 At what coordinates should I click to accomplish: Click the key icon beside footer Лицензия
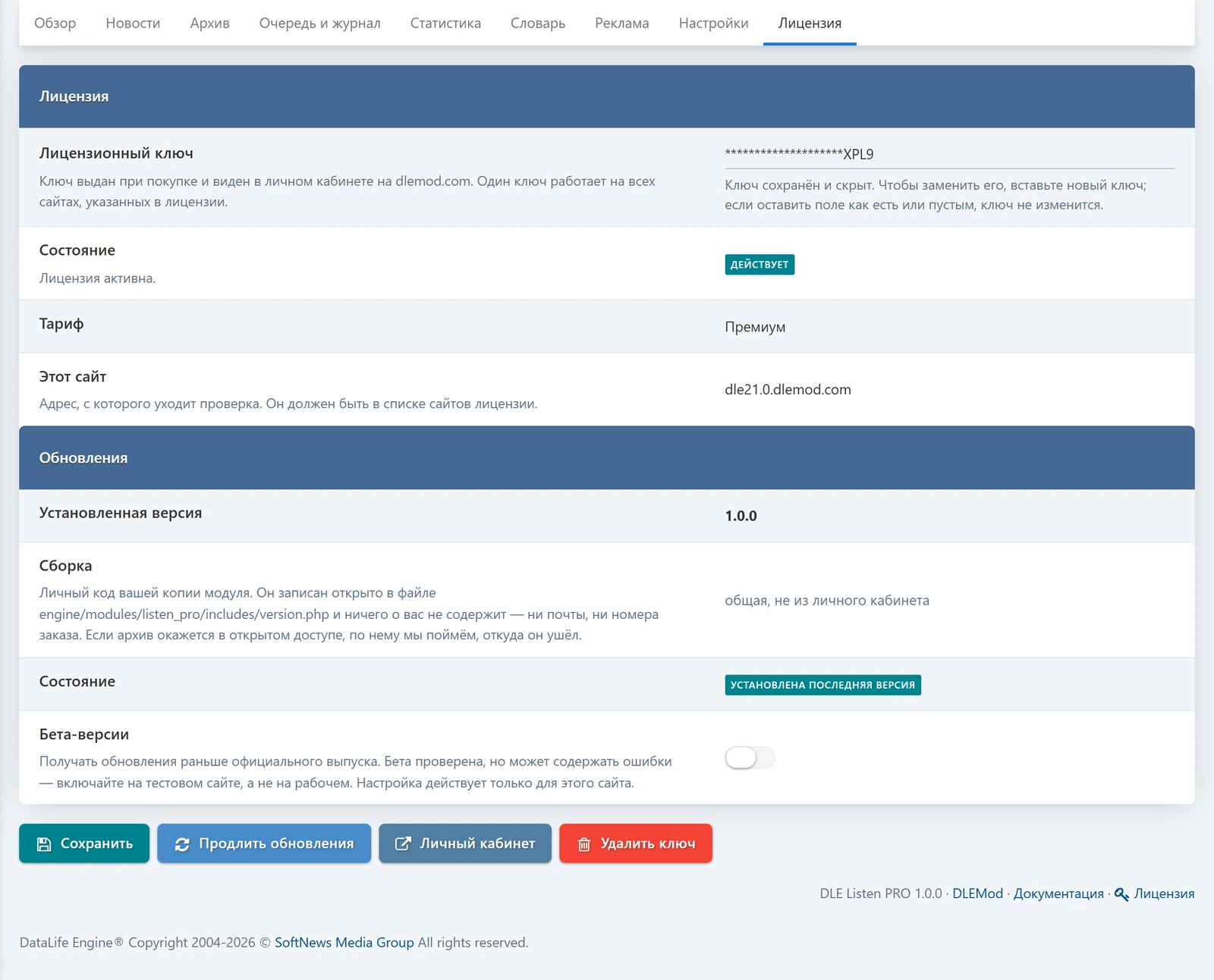point(1121,894)
